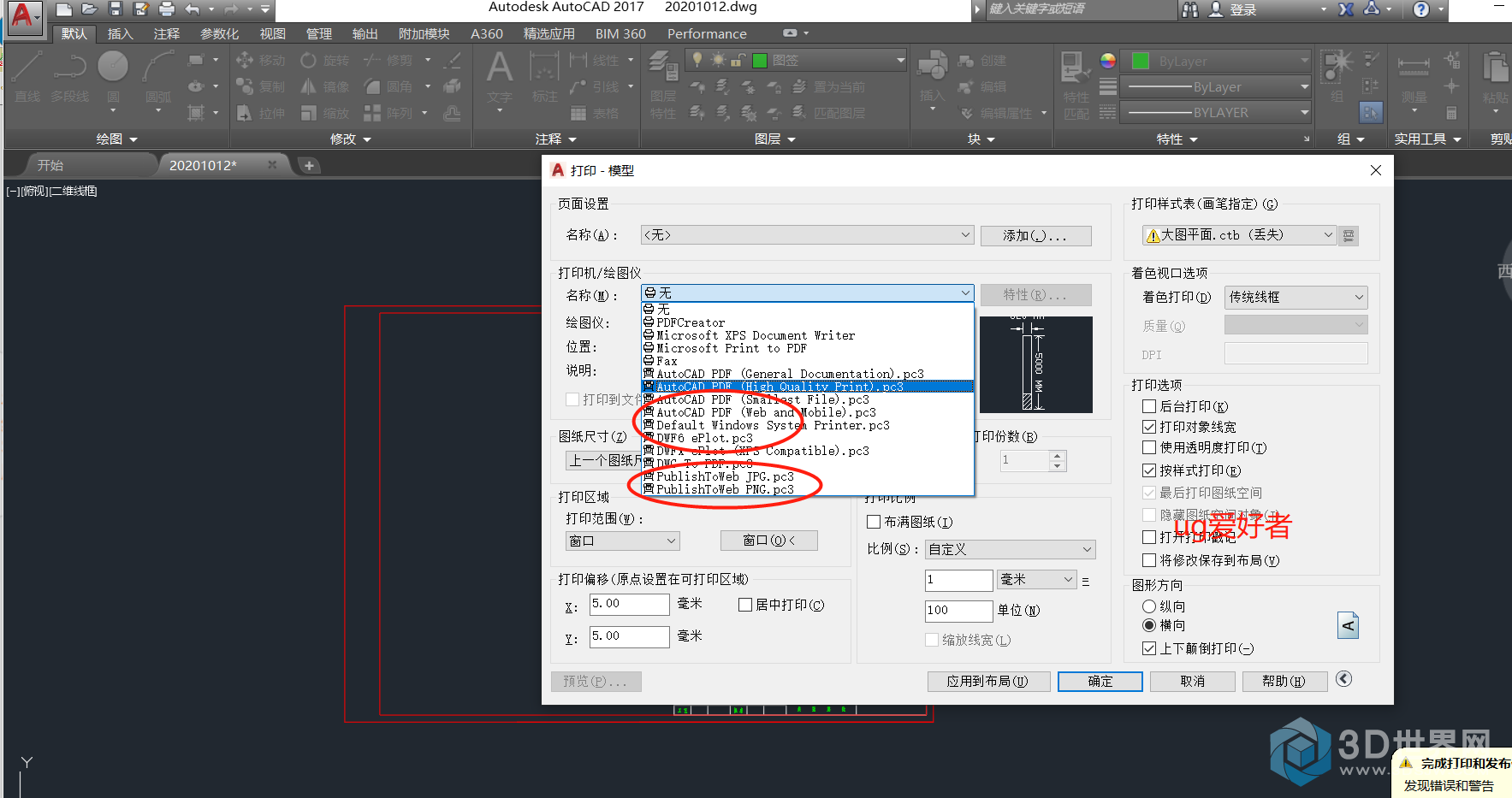Image resolution: width=1512 pixels, height=798 pixels.
Task: Open Layer Properties (图层特性) manager
Action: 662,84
